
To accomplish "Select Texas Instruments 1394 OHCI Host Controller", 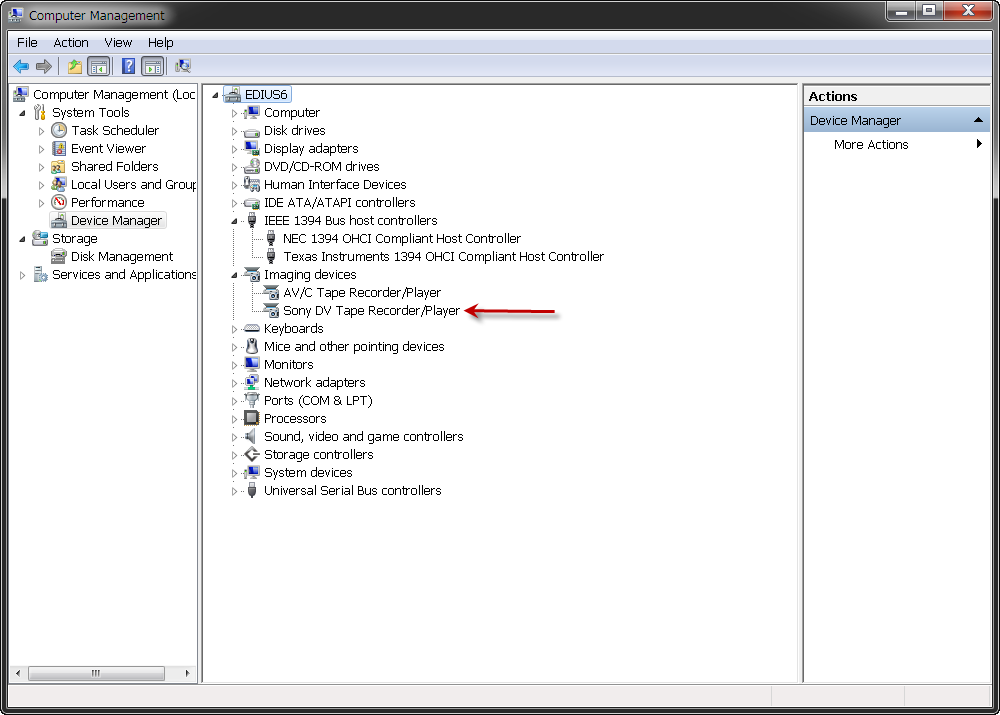I will pyautogui.click(x=443, y=256).
